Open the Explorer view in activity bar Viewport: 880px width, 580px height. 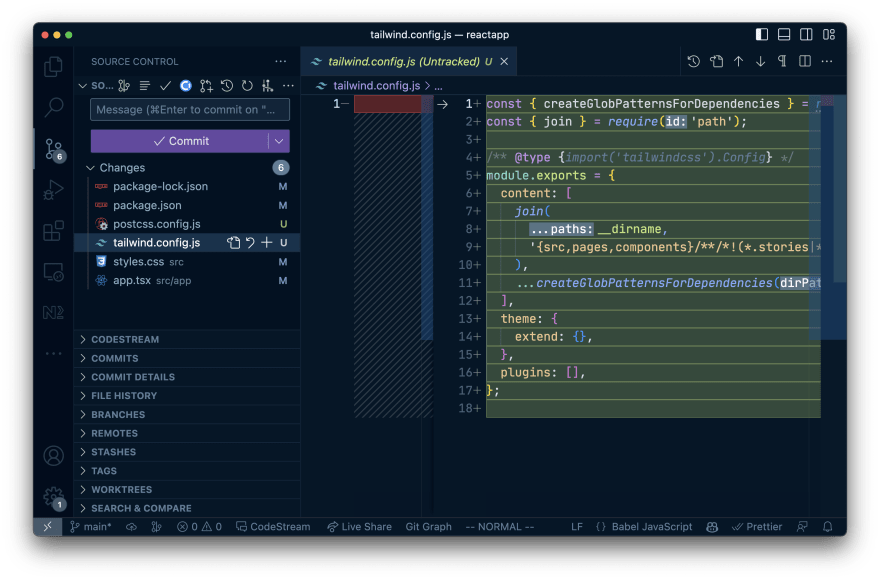point(54,67)
